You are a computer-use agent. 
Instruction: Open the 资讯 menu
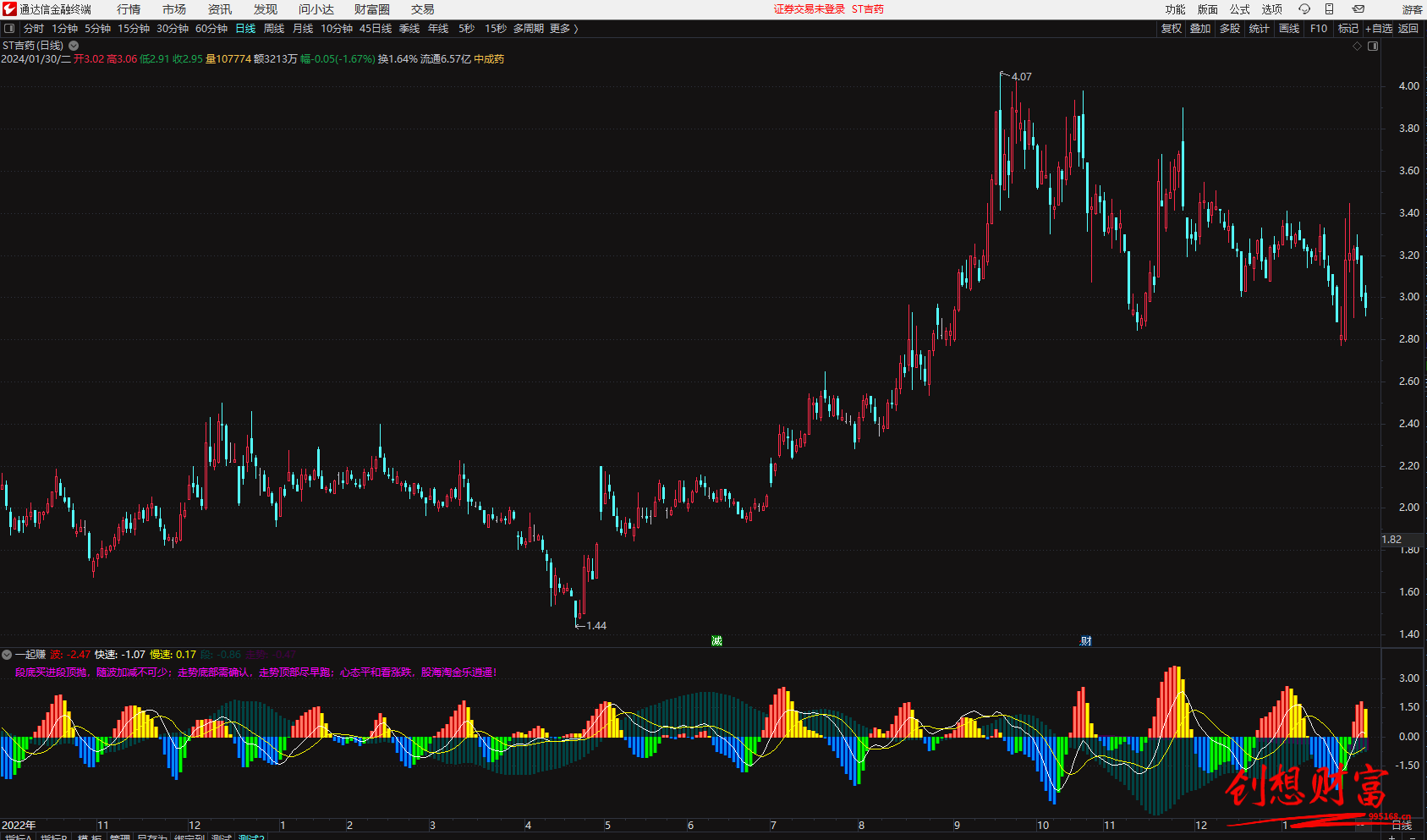point(220,9)
